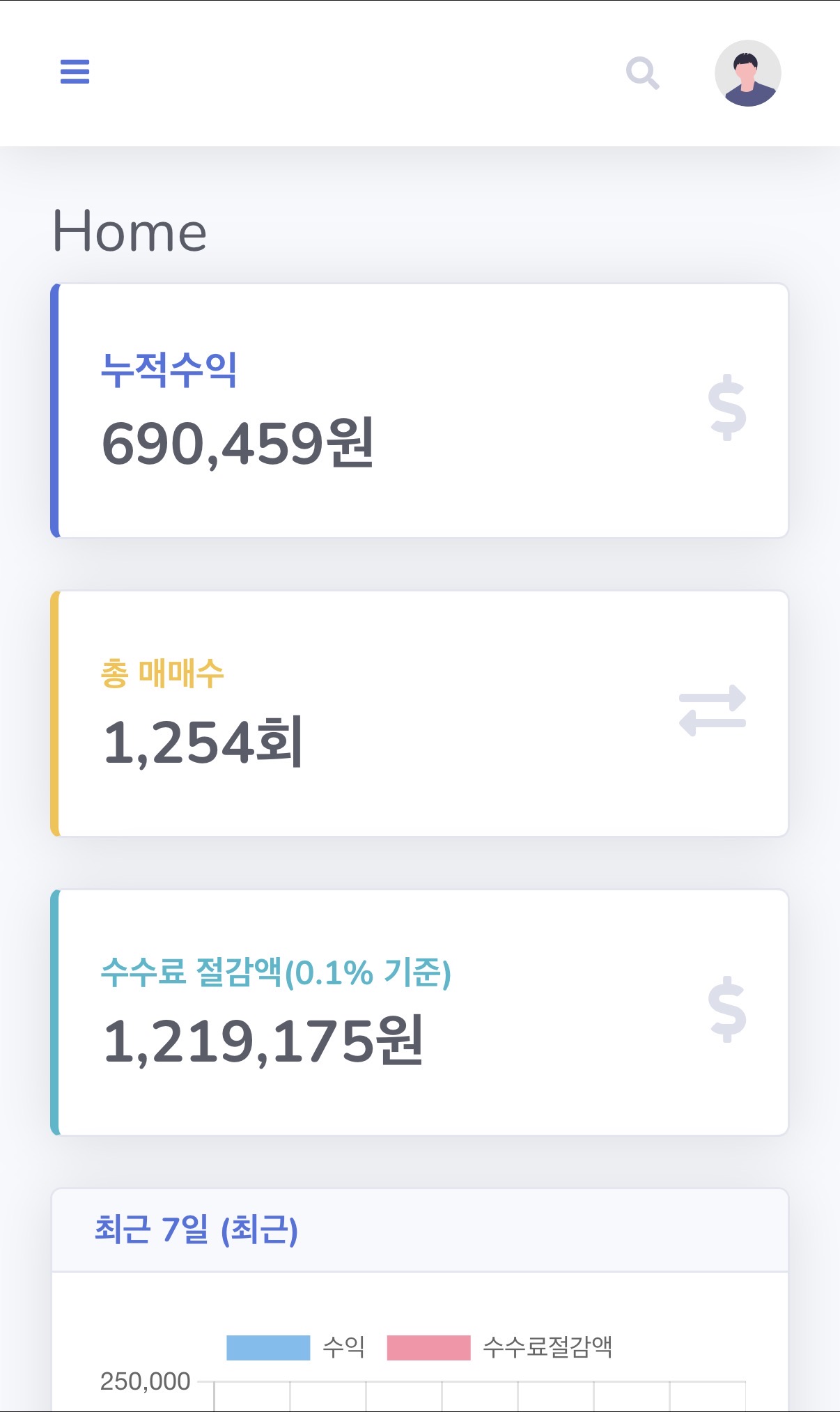Click the Home page heading
This screenshot has width=840, height=1412.
click(x=130, y=231)
